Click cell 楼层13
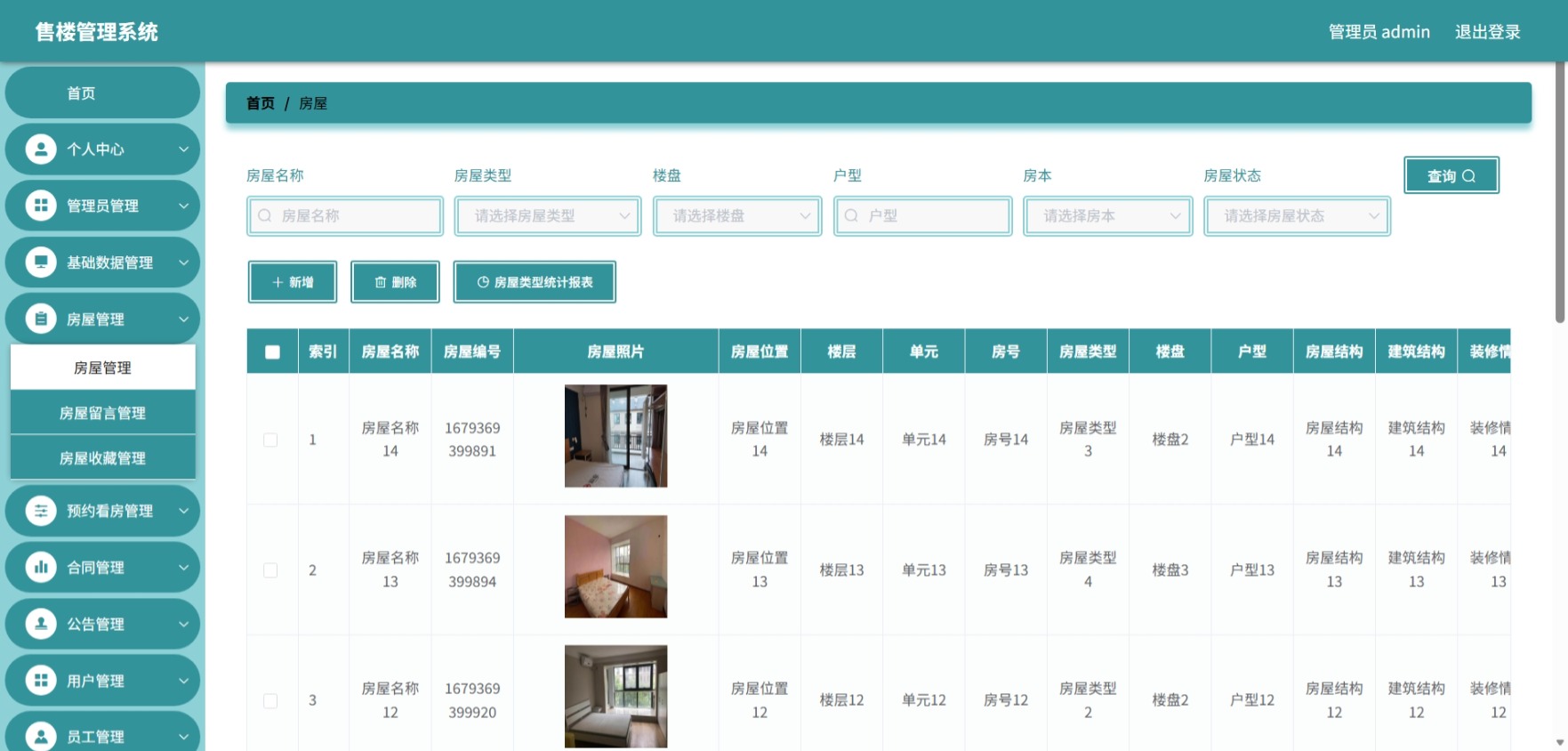The image size is (1568, 751). pos(841,570)
